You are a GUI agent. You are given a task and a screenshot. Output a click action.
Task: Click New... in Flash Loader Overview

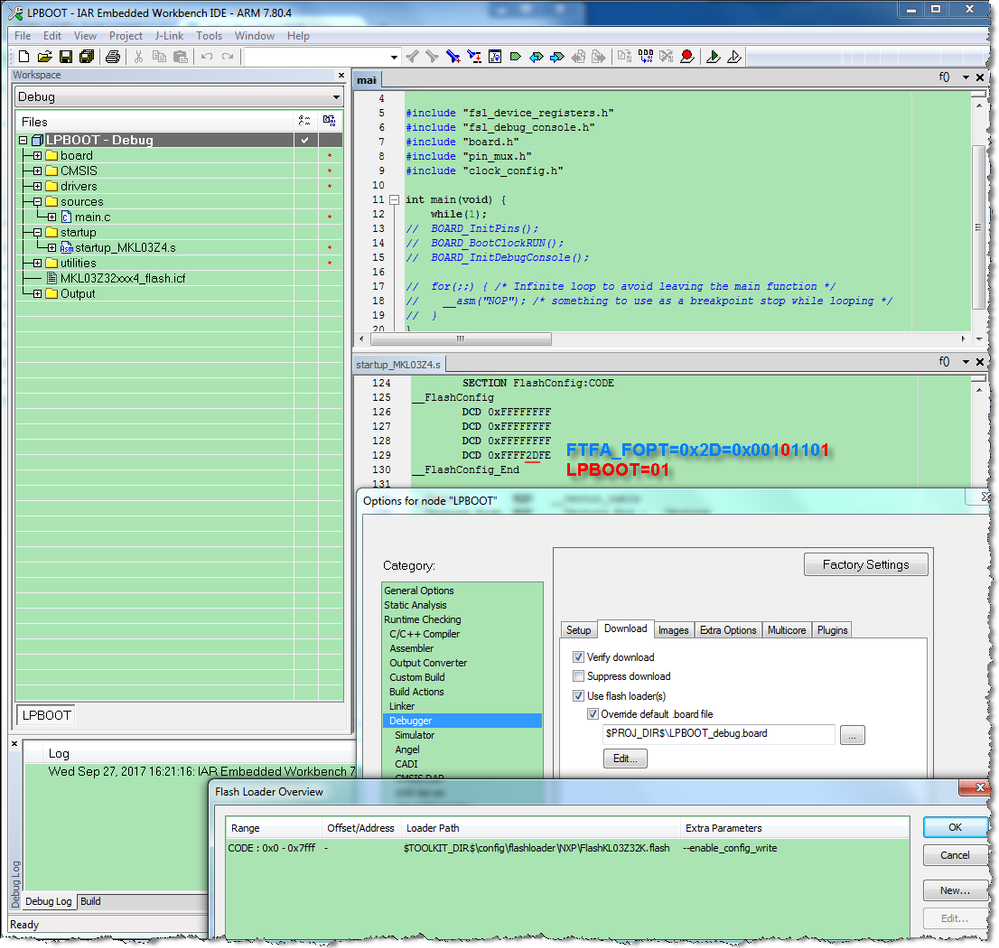[x=954, y=890]
